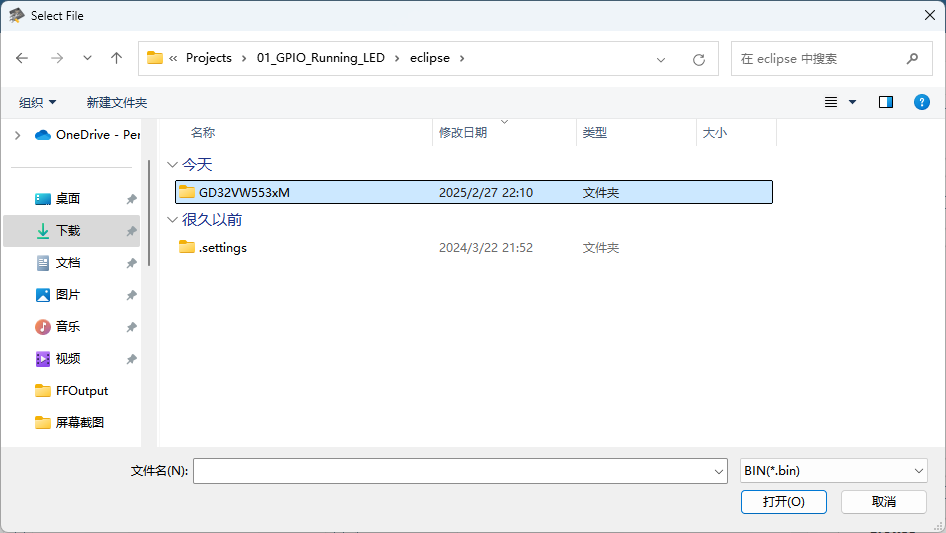
Task: Click the Up one level arrow
Action: point(116,59)
